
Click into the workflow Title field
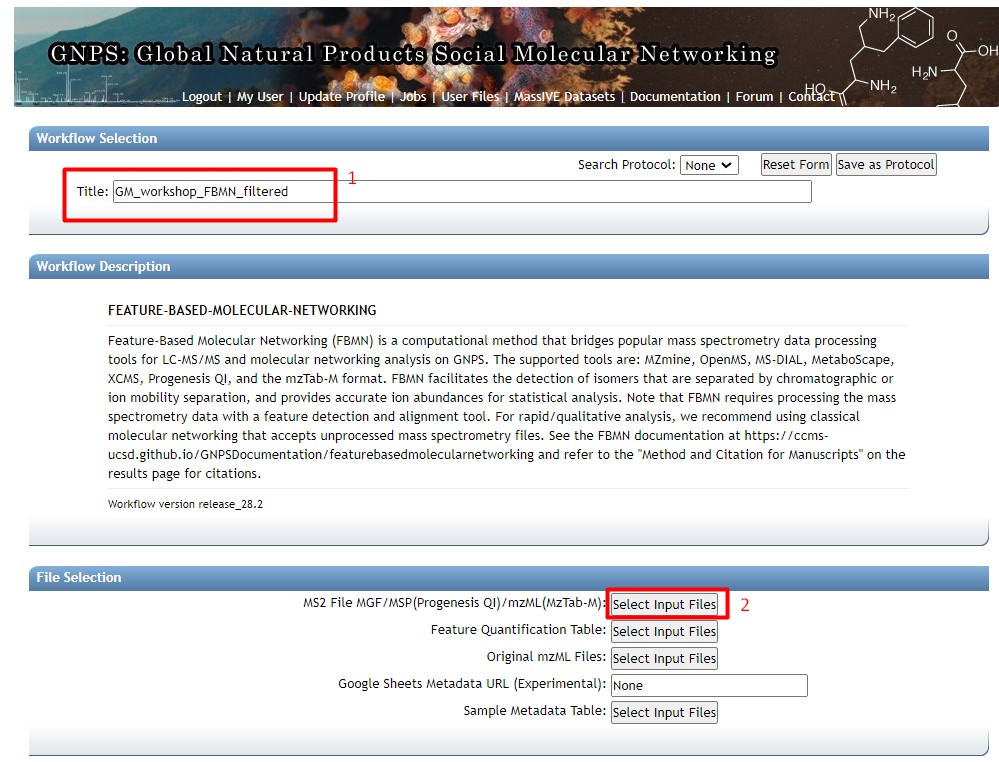click(x=460, y=192)
